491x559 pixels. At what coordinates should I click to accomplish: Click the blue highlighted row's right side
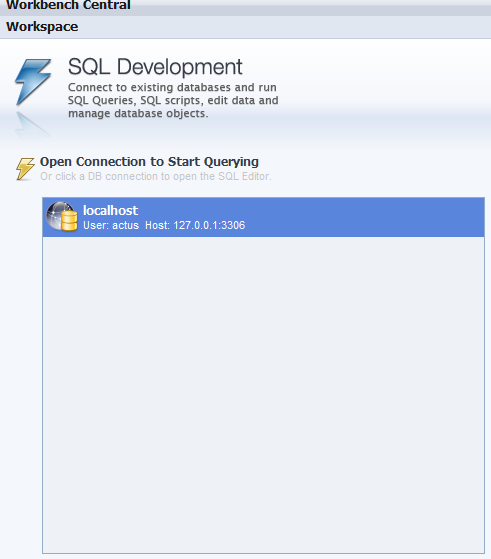(x=392, y=217)
